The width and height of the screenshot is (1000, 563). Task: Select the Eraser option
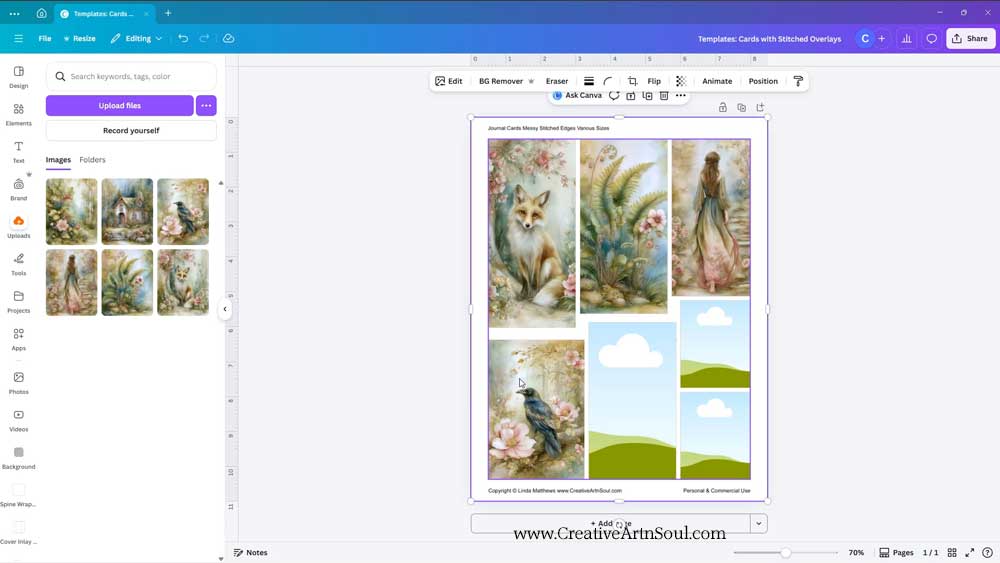point(557,81)
